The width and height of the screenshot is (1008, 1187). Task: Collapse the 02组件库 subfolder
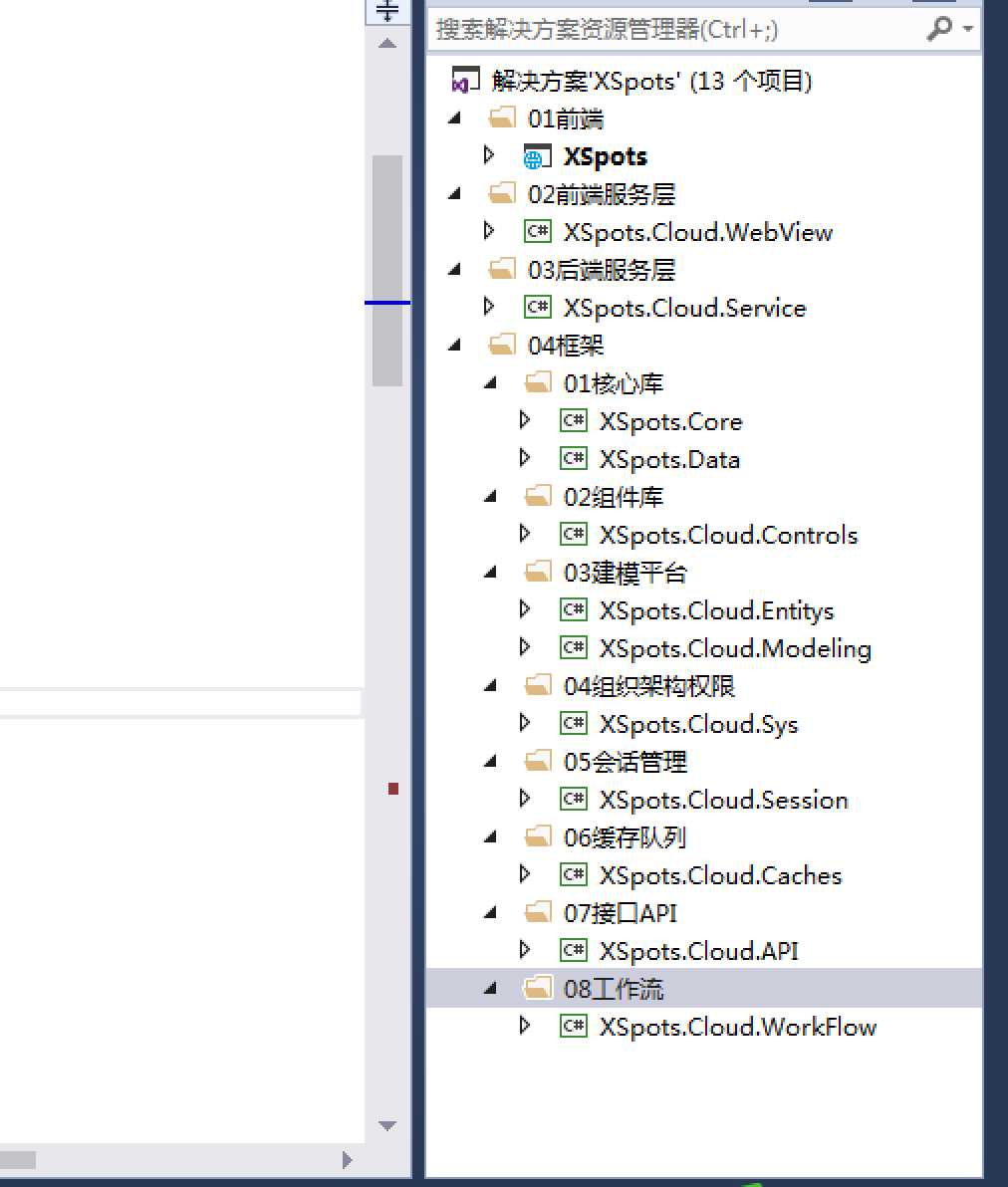pos(490,497)
